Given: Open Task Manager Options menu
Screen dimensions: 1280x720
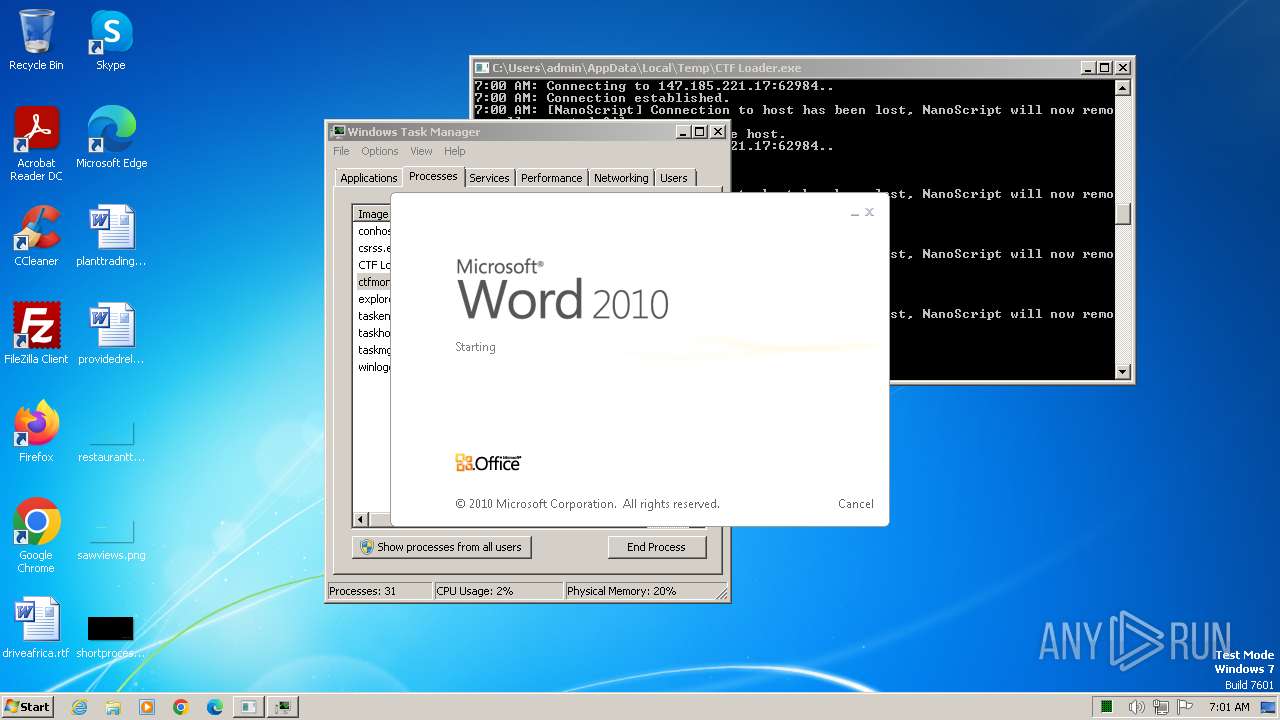Looking at the screenshot, I should coord(380,151).
